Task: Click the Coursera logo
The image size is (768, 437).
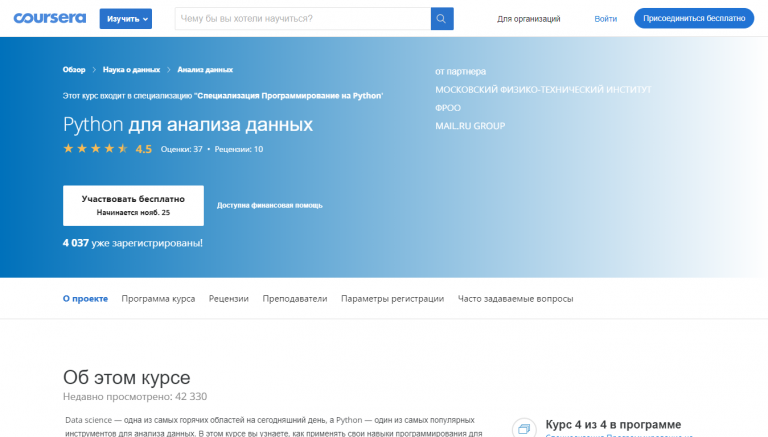Action: [50, 18]
